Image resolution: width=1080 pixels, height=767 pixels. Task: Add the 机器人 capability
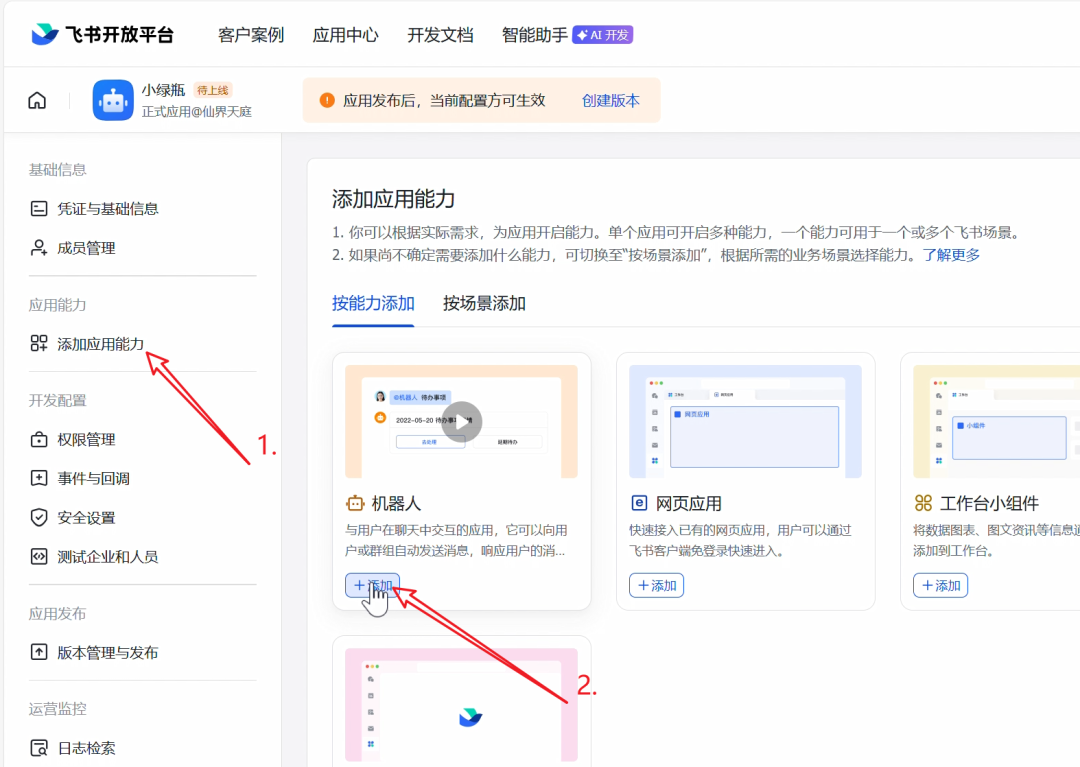tap(373, 585)
